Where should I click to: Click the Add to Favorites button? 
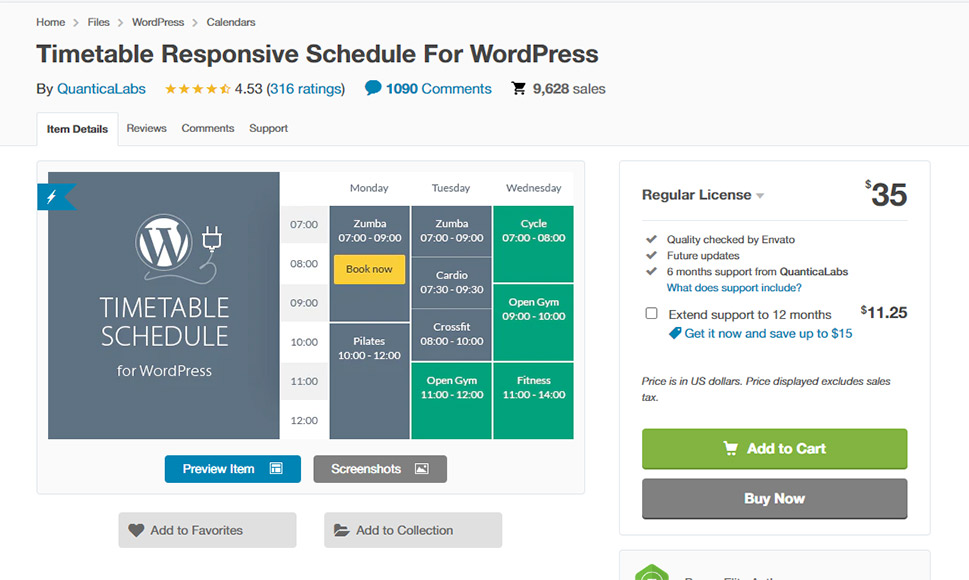(207, 530)
